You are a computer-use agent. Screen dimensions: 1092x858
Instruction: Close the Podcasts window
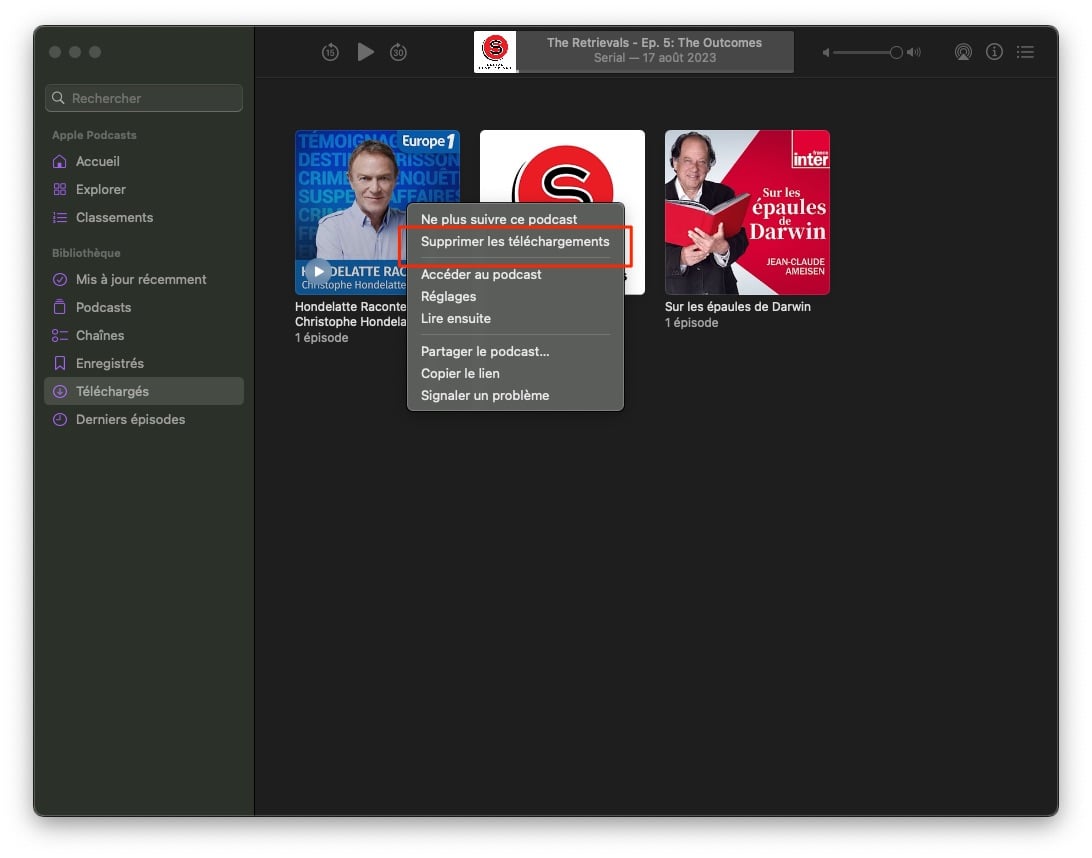[x=55, y=52]
